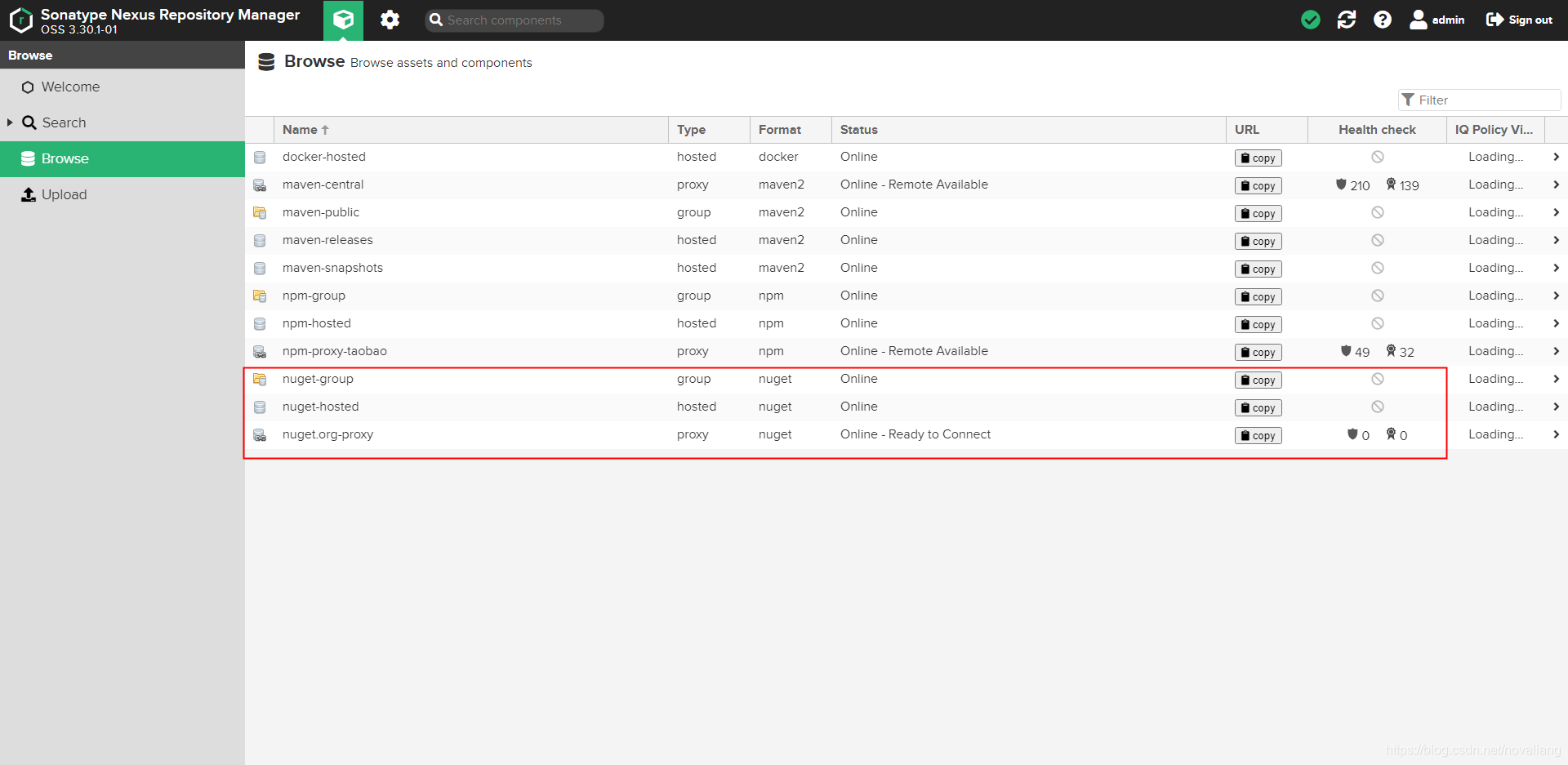Click nuget.org-proxy security shield icon
Viewport: 1568px width, 765px height.
pyautogui.click(x=1352, y=434)
